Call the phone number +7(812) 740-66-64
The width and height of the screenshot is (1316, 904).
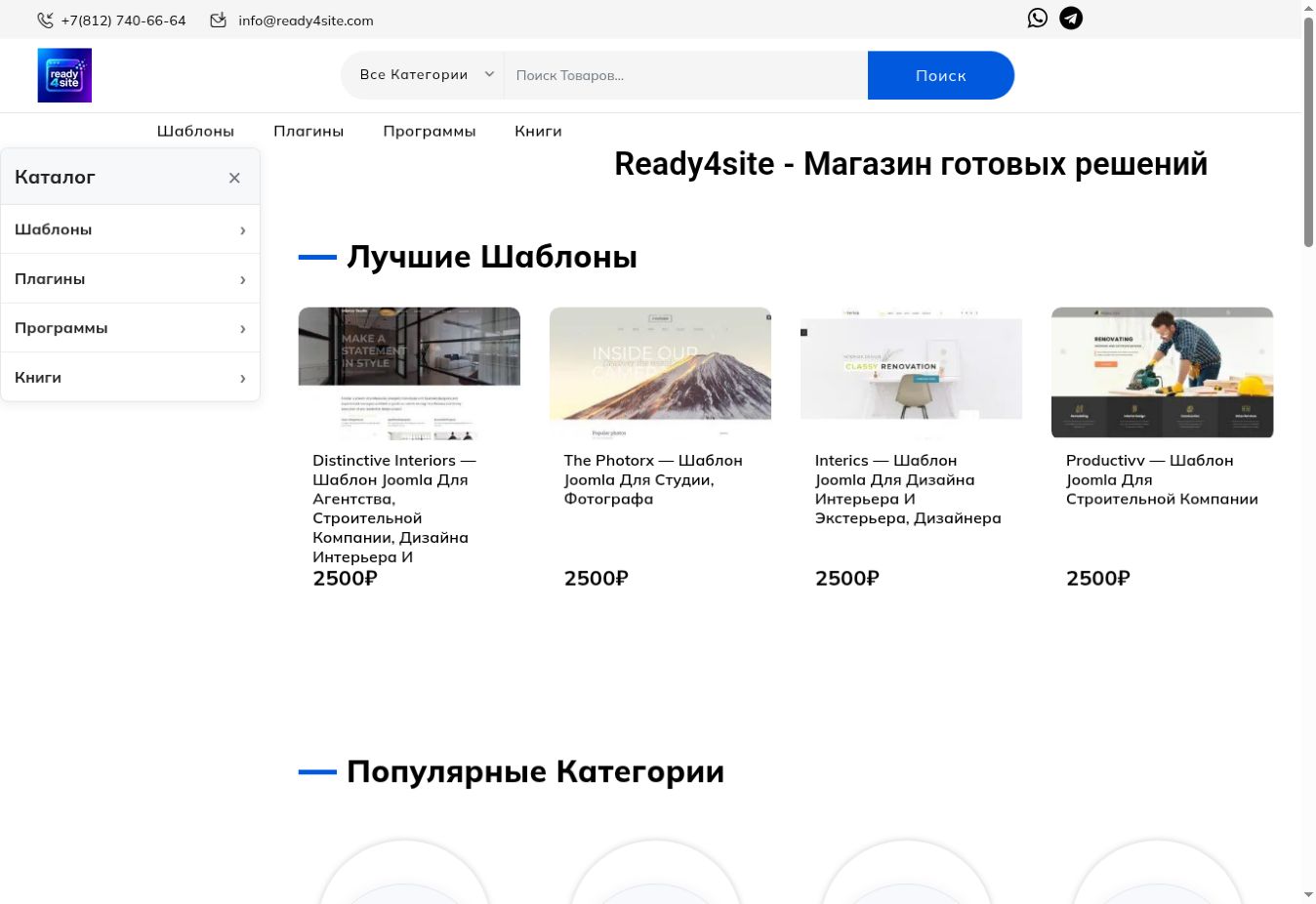click(x=123, y=21)
